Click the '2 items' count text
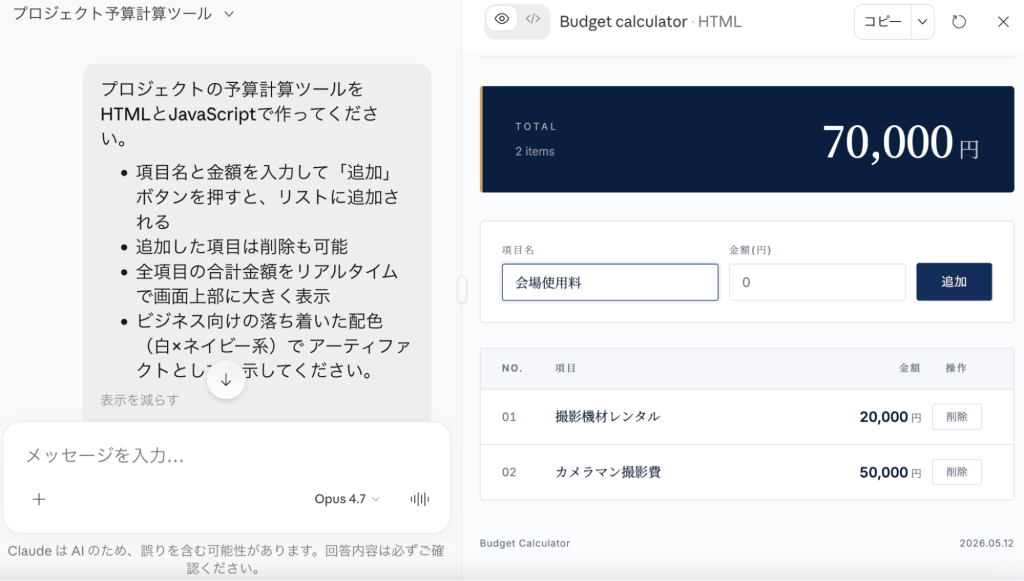 click(x=535, y=151)
